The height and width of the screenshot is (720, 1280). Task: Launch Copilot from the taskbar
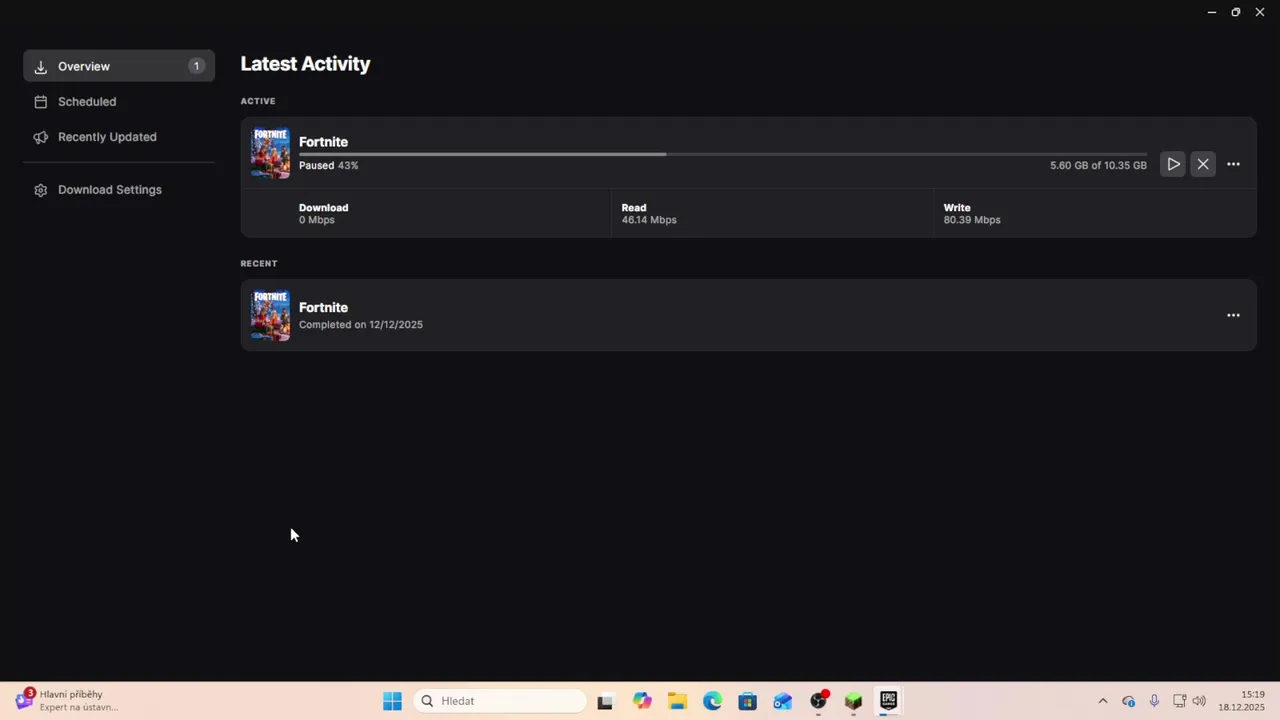[642, 701]
